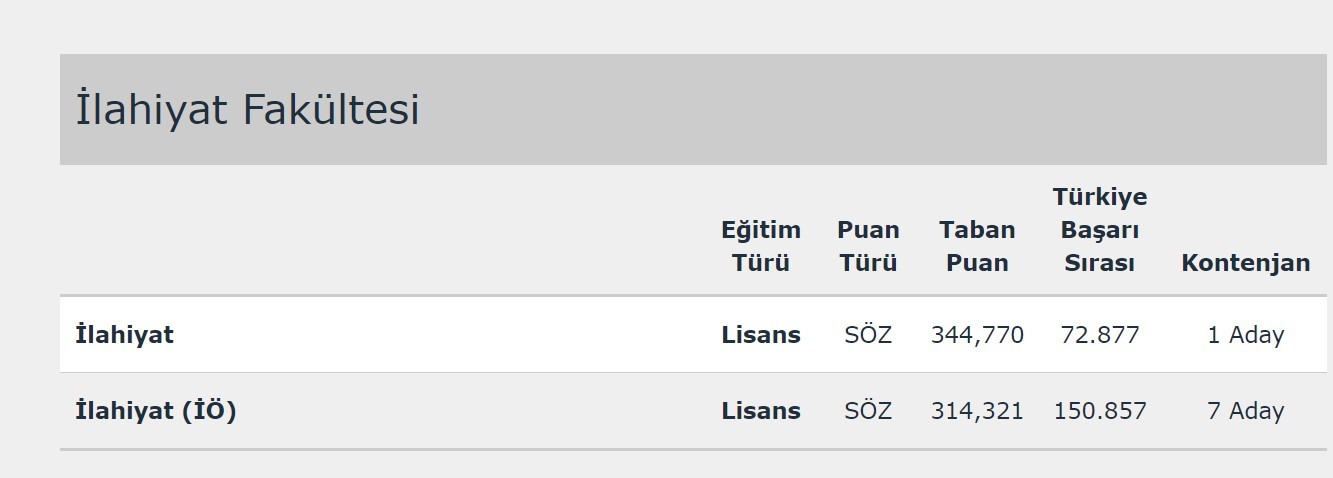This screenshot has height=478, width=1333.
Task: Click the İlahiyat Fakültesi section header
Action: click(247, 109)
